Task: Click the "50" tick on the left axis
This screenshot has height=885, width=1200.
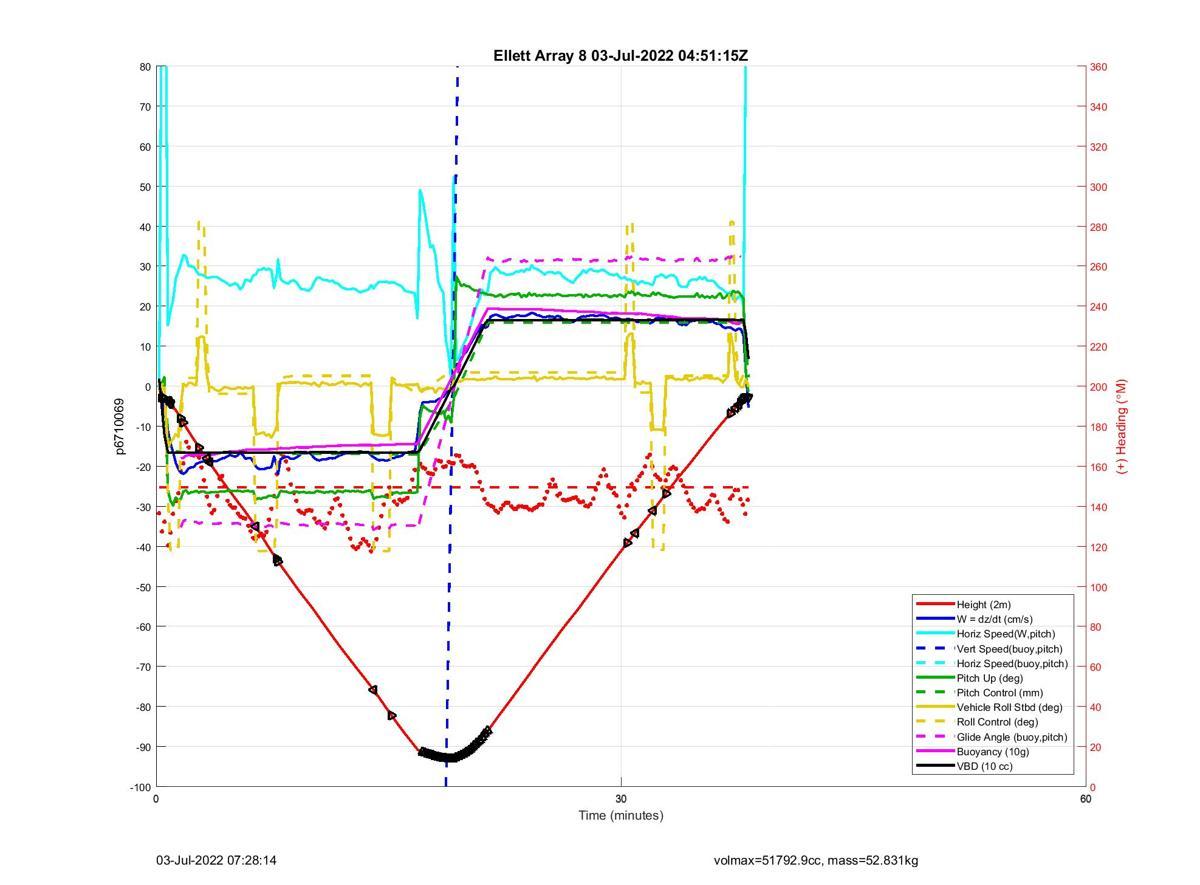Action: coord(145,187)
